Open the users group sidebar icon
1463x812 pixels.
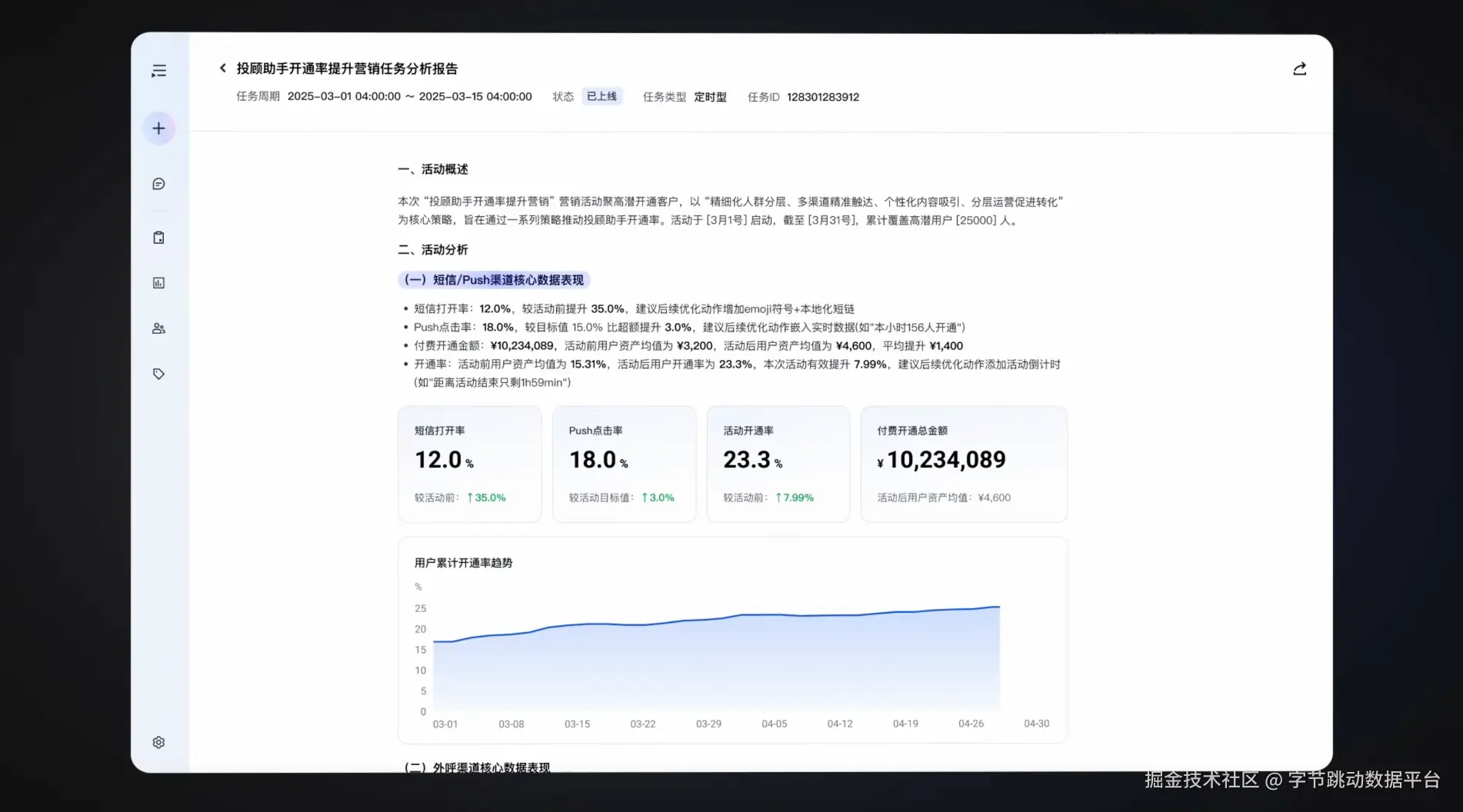tap(158, 328)
